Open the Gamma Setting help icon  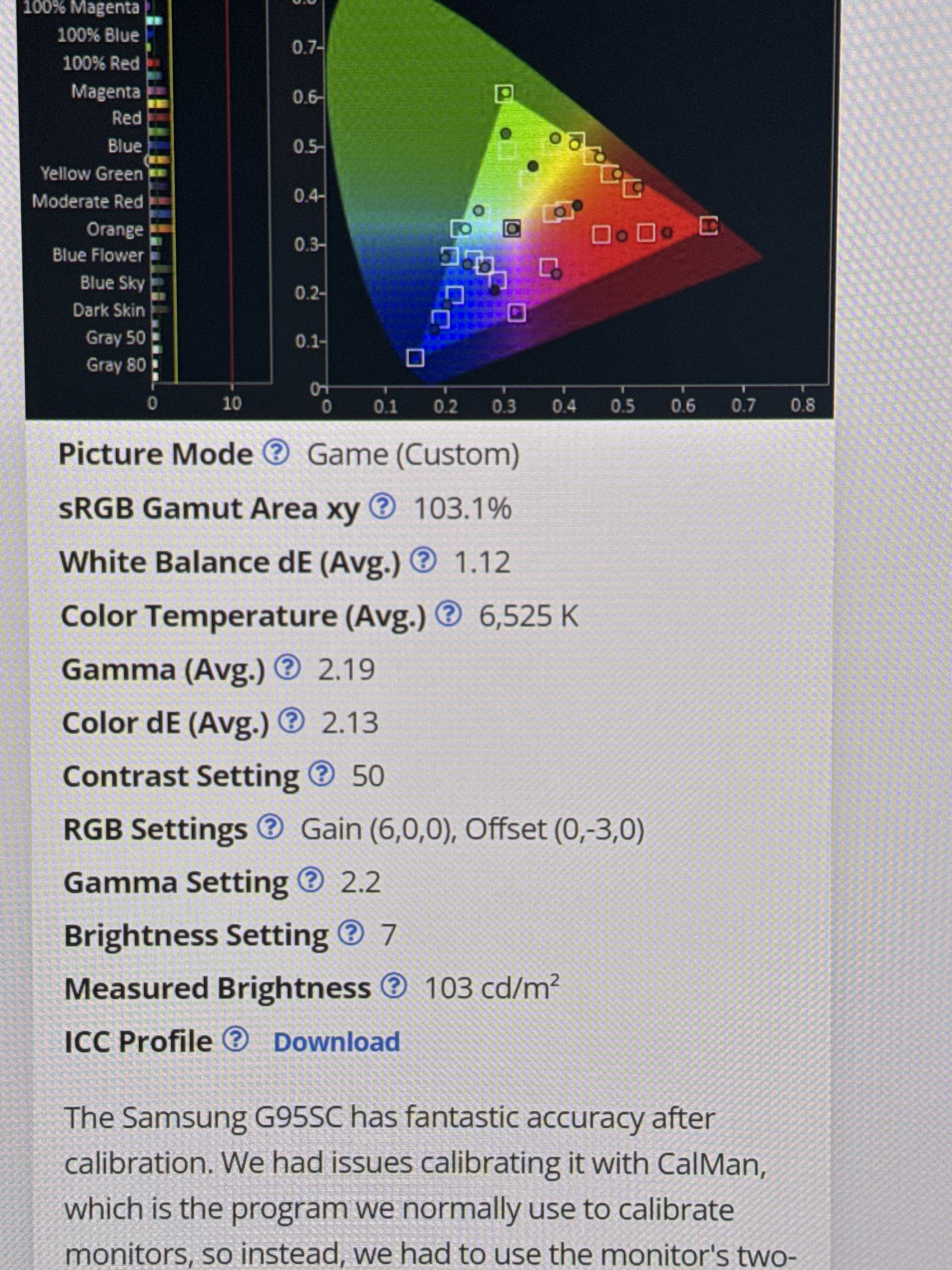(312, 881)
